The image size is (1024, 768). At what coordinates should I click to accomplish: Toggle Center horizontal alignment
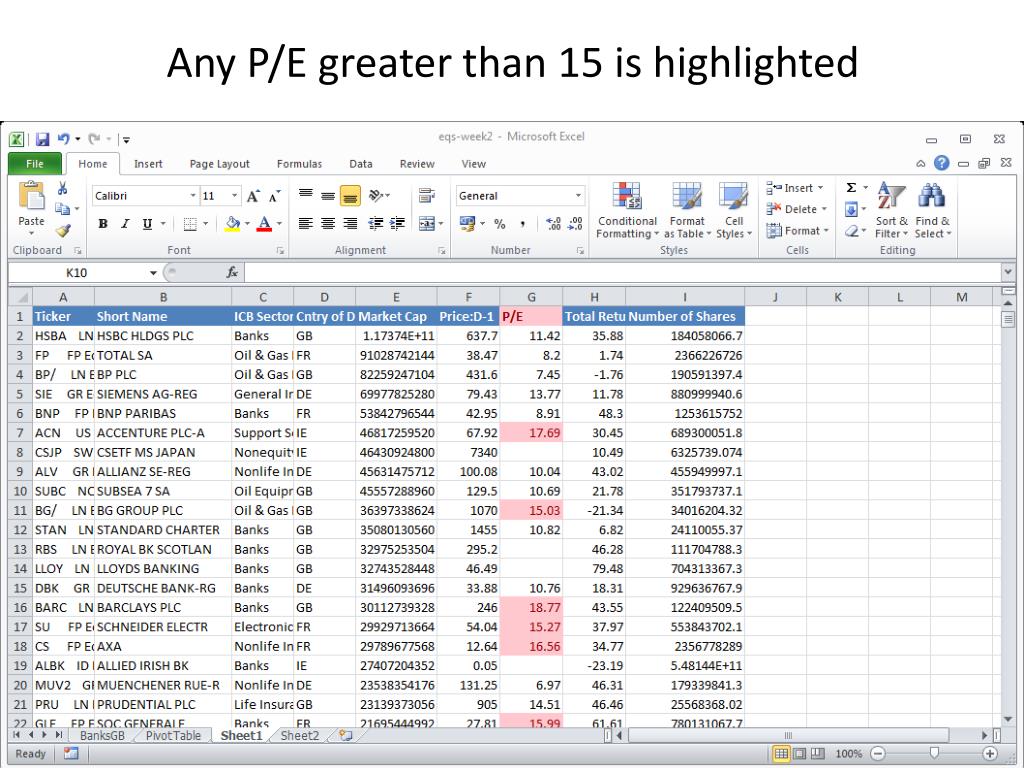[328, 224]
